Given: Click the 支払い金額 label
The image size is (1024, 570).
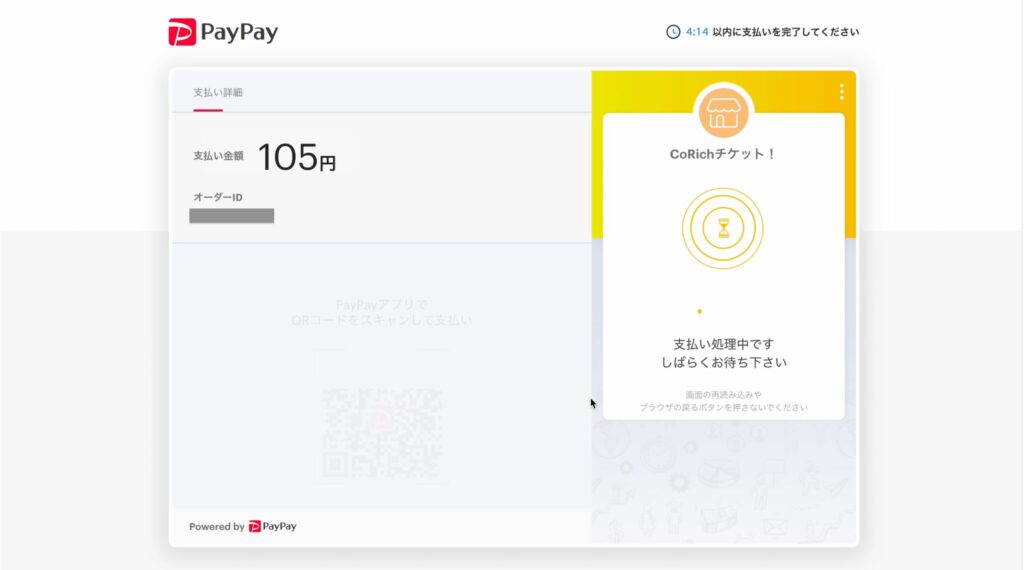Looking at the screenshot, I should pyautogui.click(x=218, y=156).
